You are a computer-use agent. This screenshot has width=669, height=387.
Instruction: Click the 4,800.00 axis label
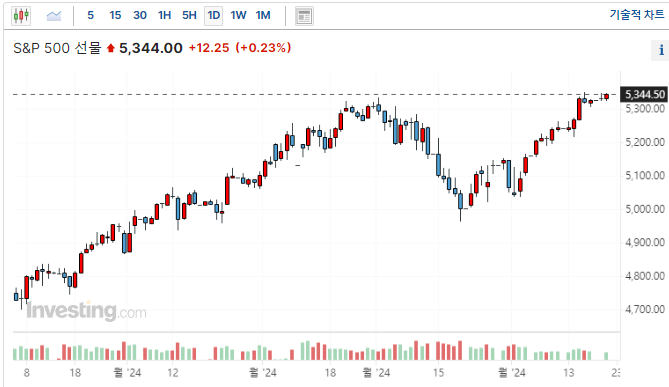[645, 276]
